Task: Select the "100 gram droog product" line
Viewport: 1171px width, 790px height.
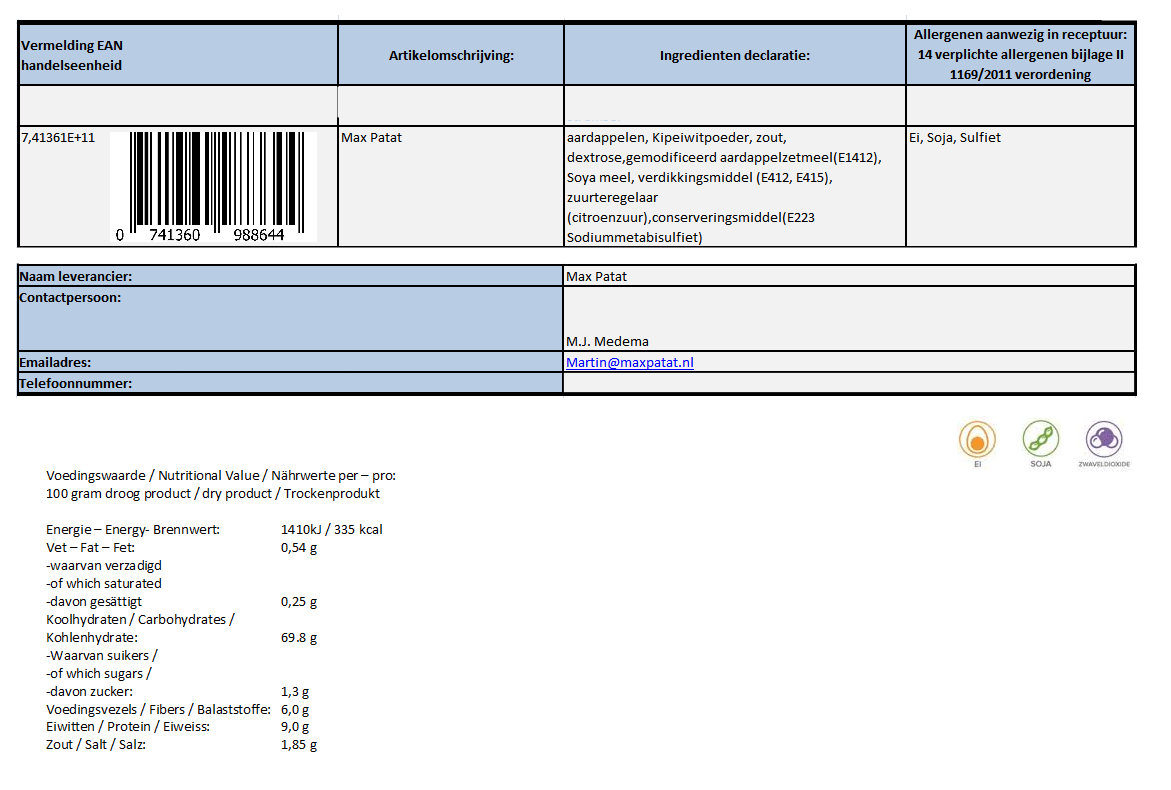Action: (x=213, y=494)
